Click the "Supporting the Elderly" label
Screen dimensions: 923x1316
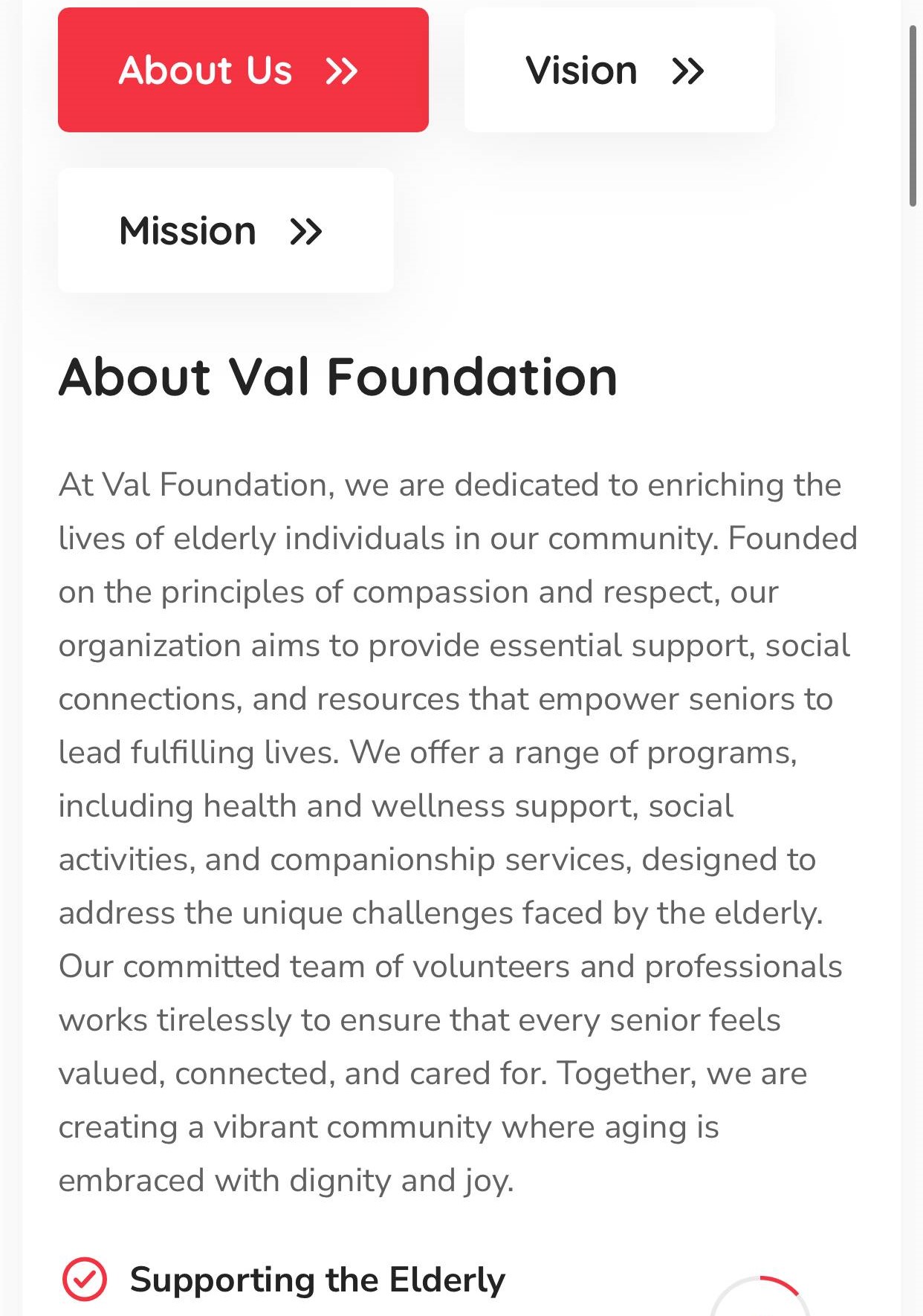317,1280
